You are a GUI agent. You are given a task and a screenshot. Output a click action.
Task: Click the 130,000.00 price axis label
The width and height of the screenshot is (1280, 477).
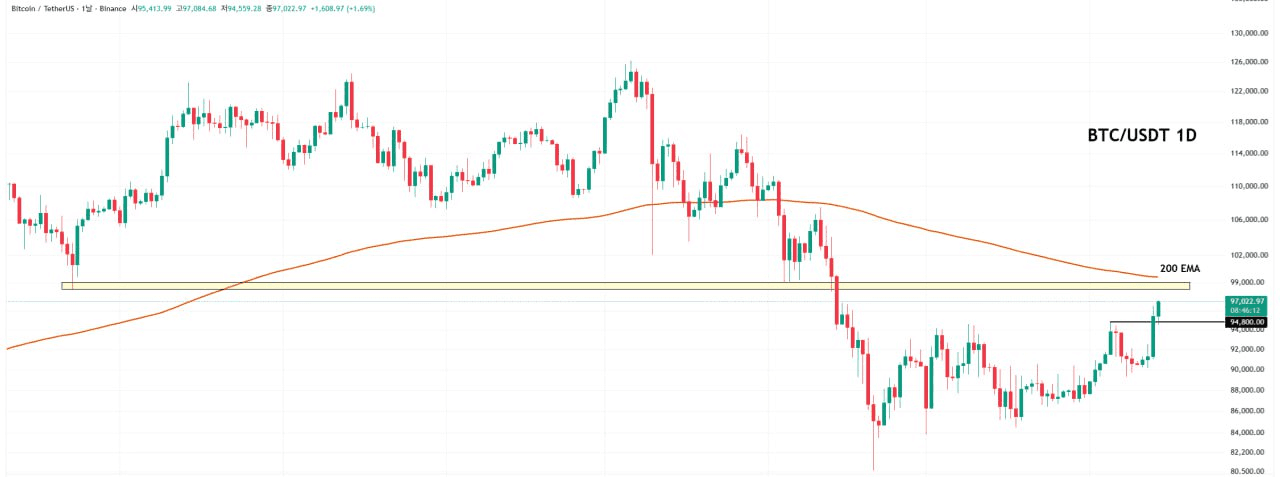1248,33
